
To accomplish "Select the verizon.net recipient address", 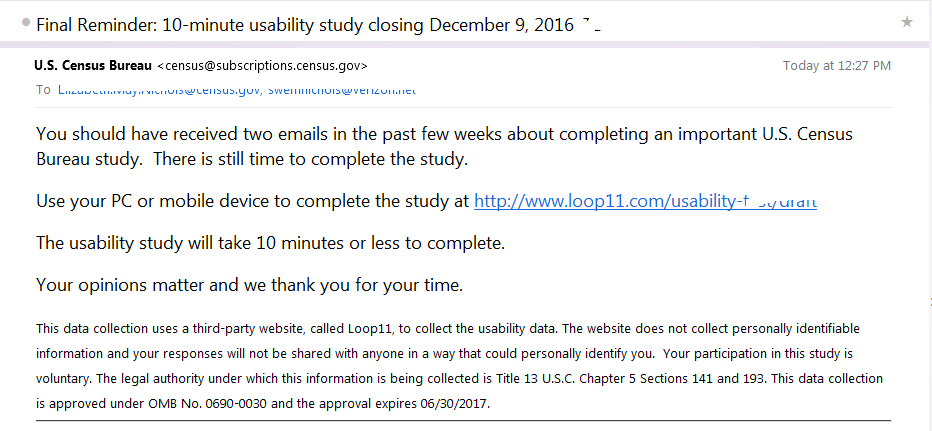I will (341, 90).
